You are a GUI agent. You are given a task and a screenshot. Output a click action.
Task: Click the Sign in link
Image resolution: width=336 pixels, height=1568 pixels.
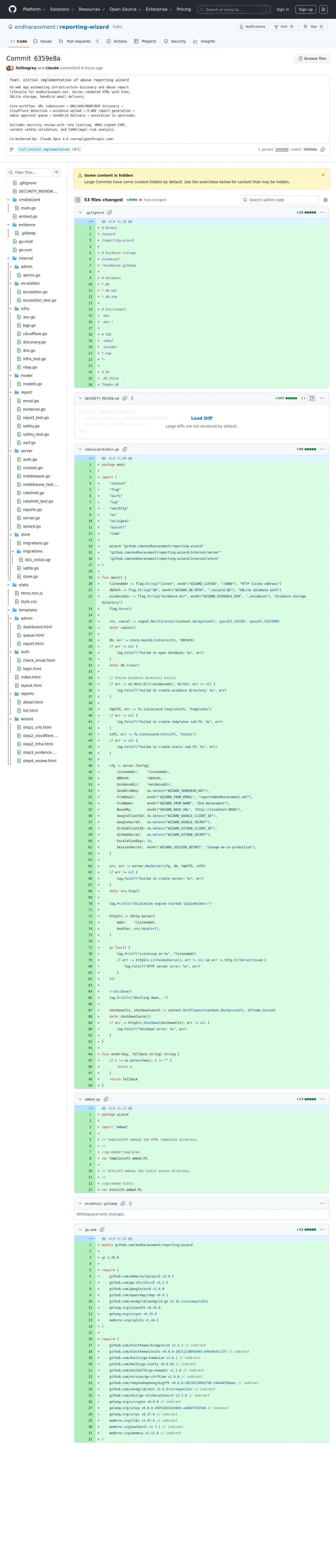283,9
